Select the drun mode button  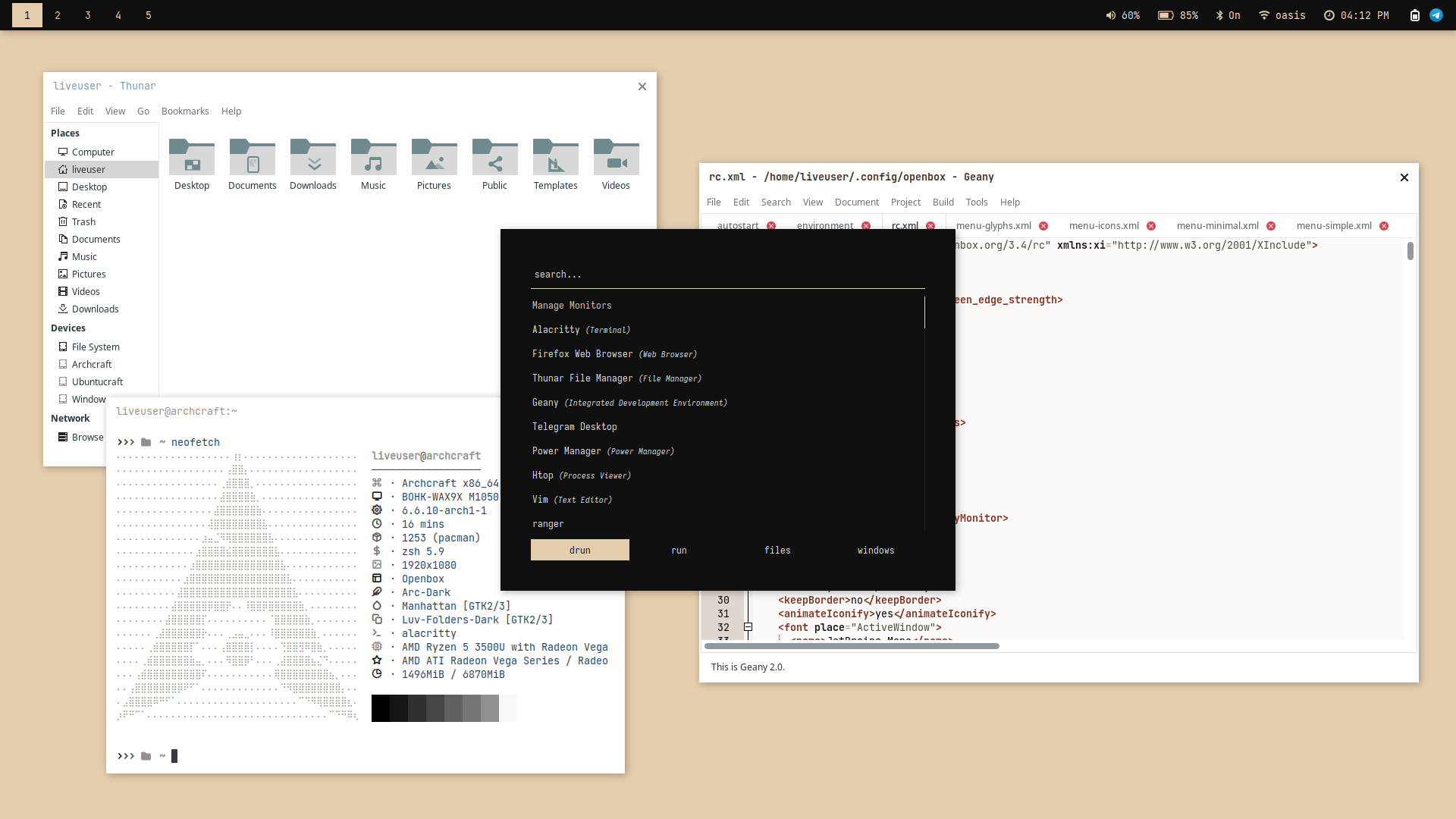(x=580, y=550)
